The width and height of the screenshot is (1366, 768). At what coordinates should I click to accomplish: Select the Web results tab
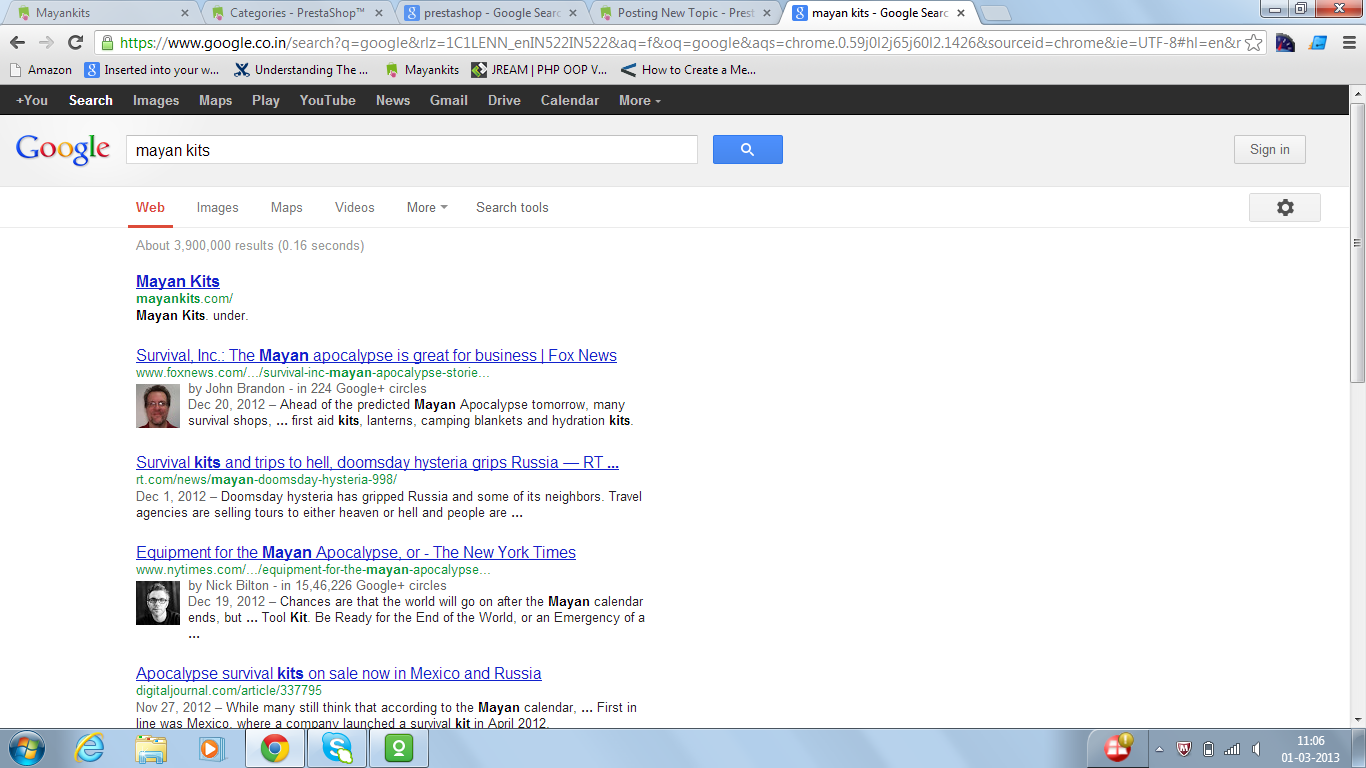(x=150, y=207)
